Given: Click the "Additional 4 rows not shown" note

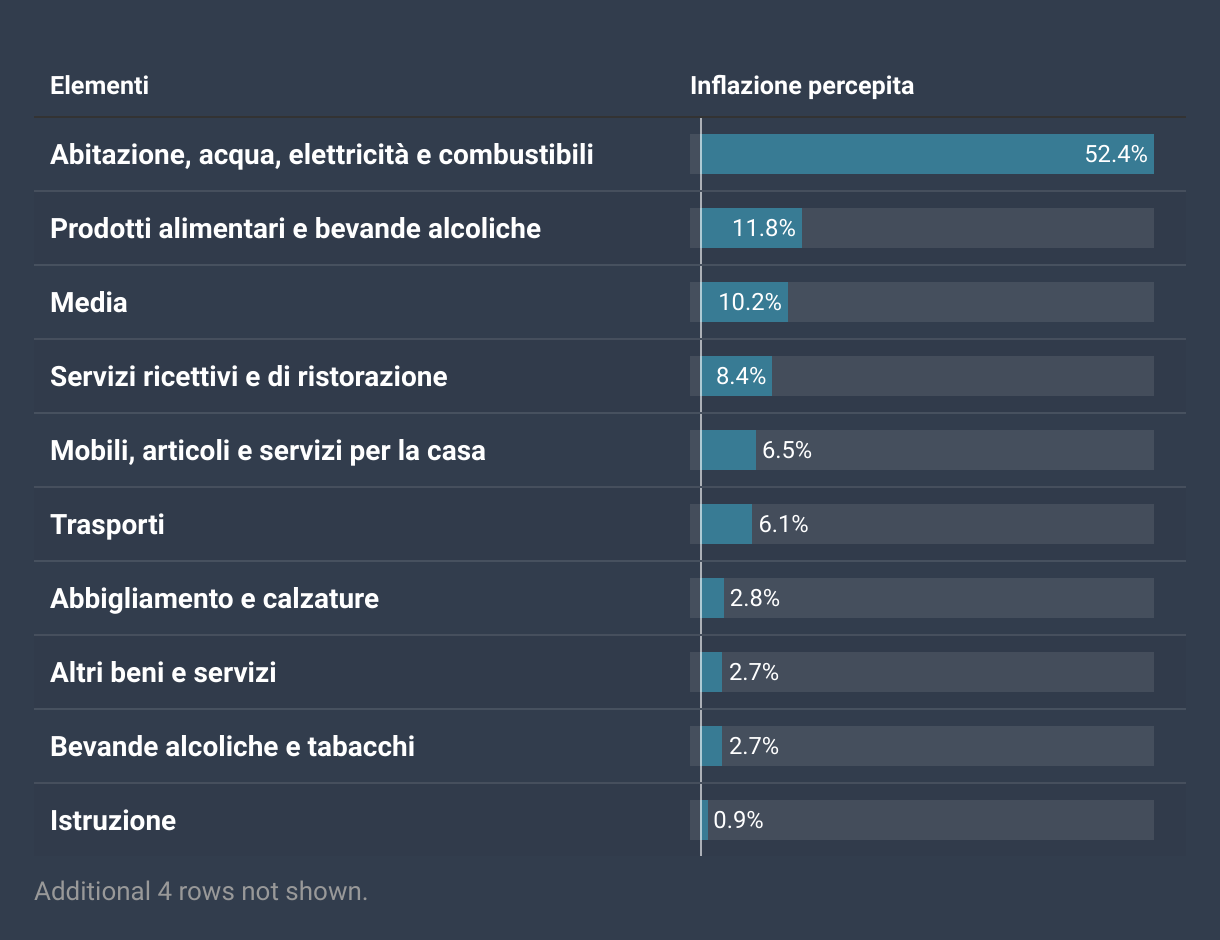Looking at the screenshot, I should tap(201, 891).
